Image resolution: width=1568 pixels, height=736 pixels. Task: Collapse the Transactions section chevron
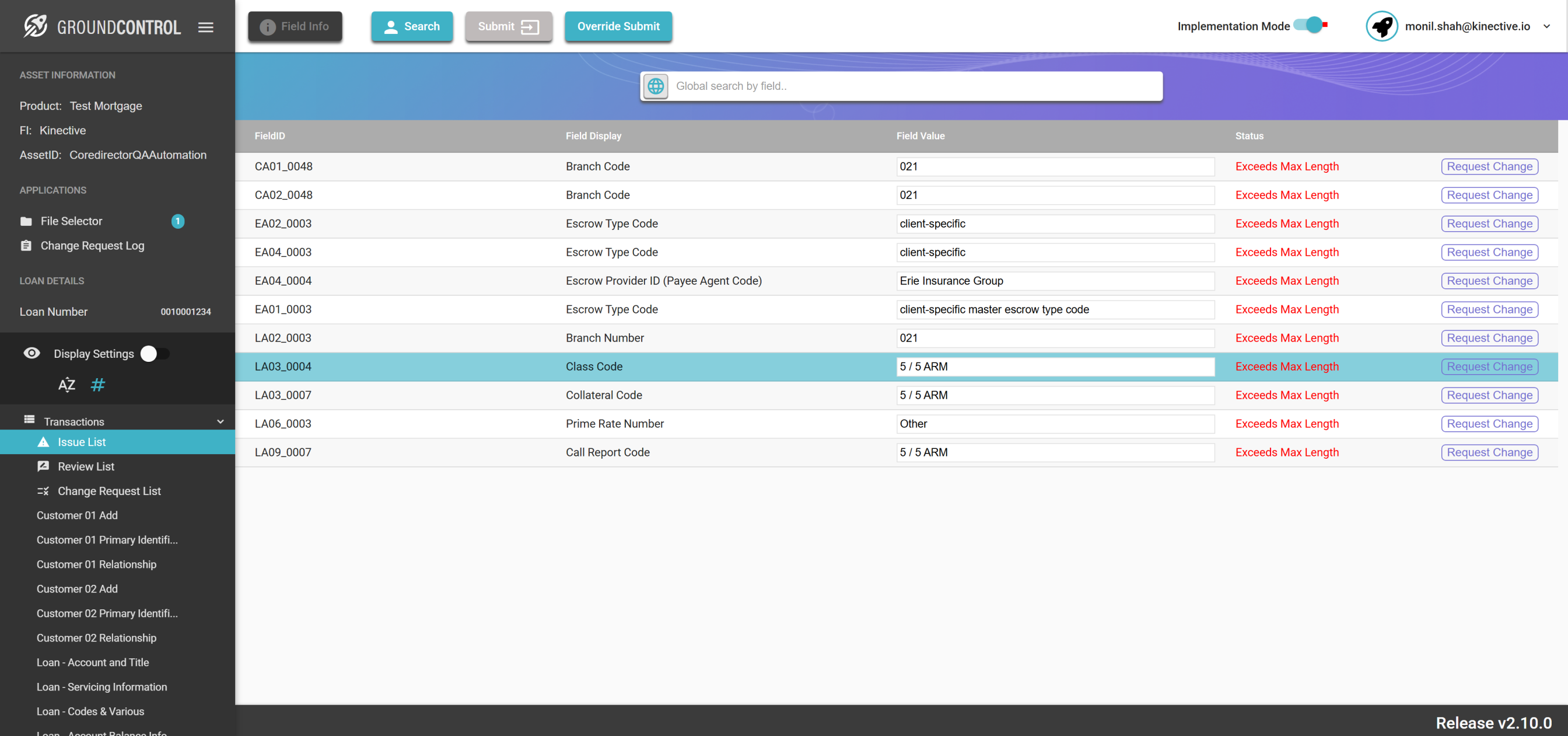click(220, 421)
